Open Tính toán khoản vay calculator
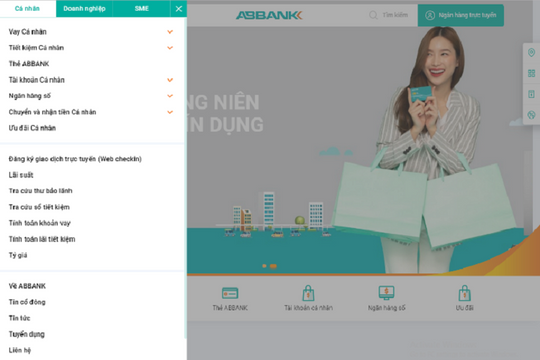Image resolution: width=540 pixels, height=360 pixels. coord(40,223)
